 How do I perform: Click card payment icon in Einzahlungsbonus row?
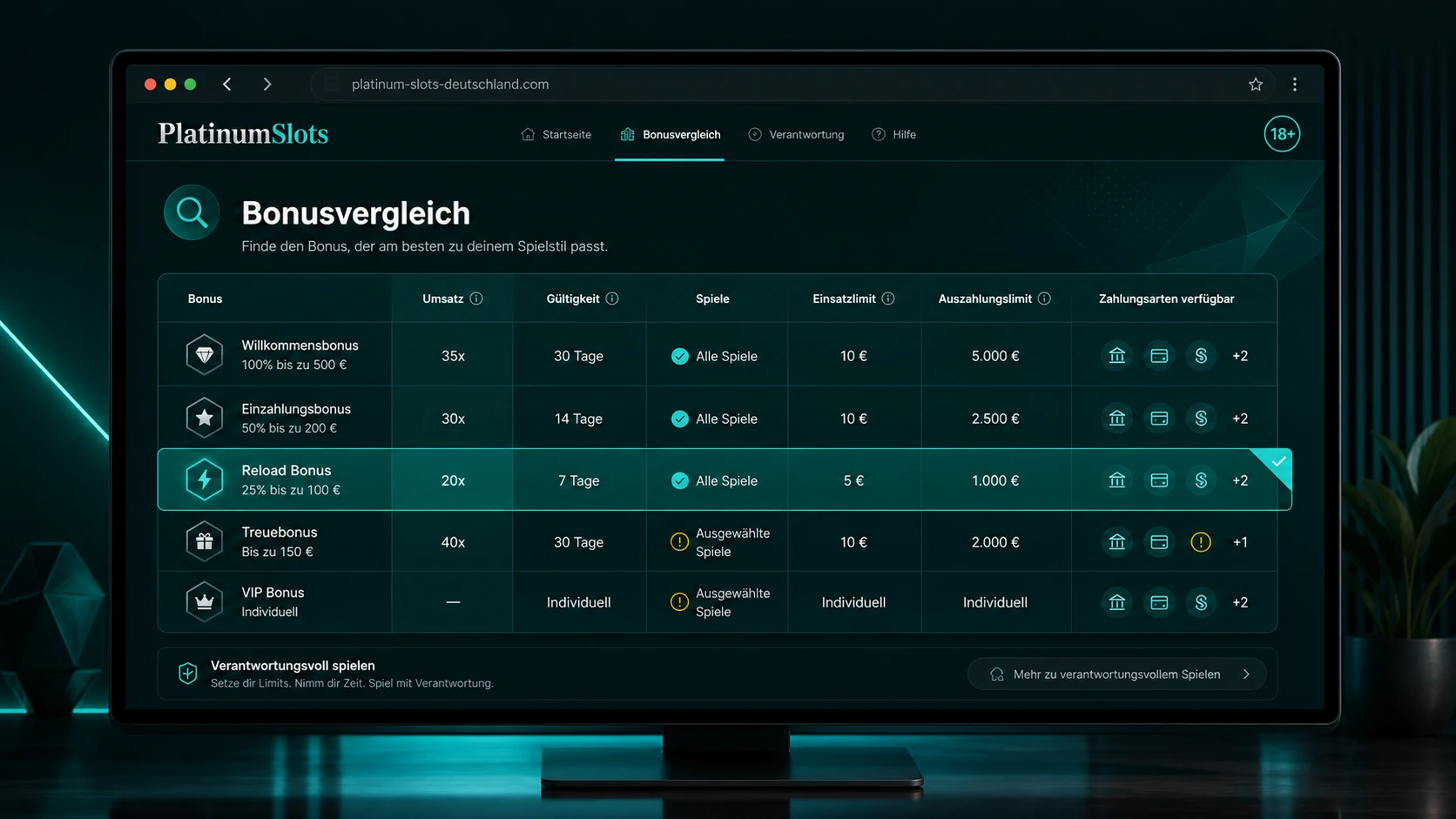tap(1159, 418)
